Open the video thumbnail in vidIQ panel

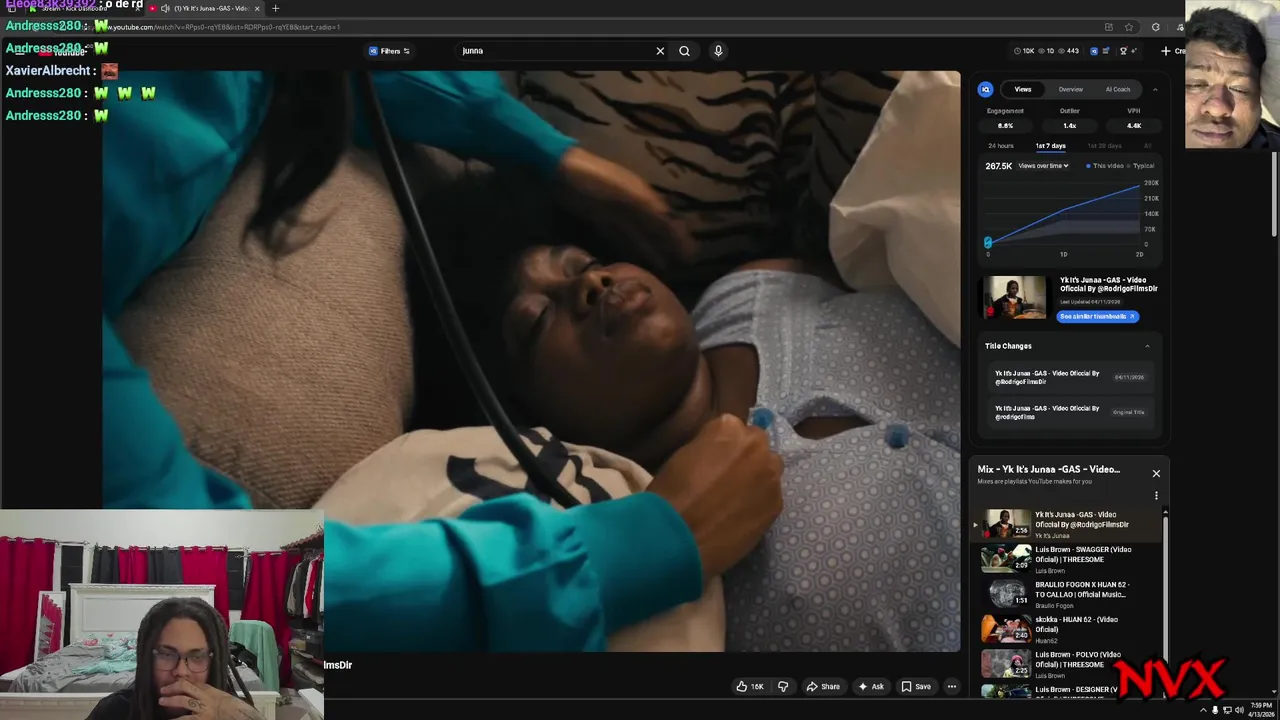point(1014,298)
